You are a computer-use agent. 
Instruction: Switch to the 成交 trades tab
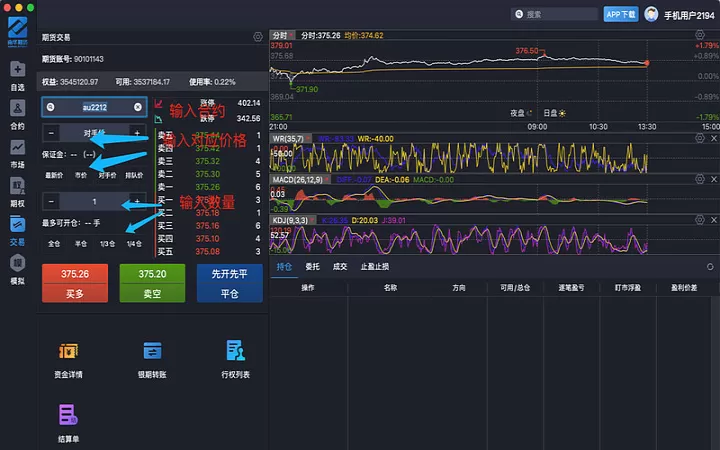tap(340, 267)
